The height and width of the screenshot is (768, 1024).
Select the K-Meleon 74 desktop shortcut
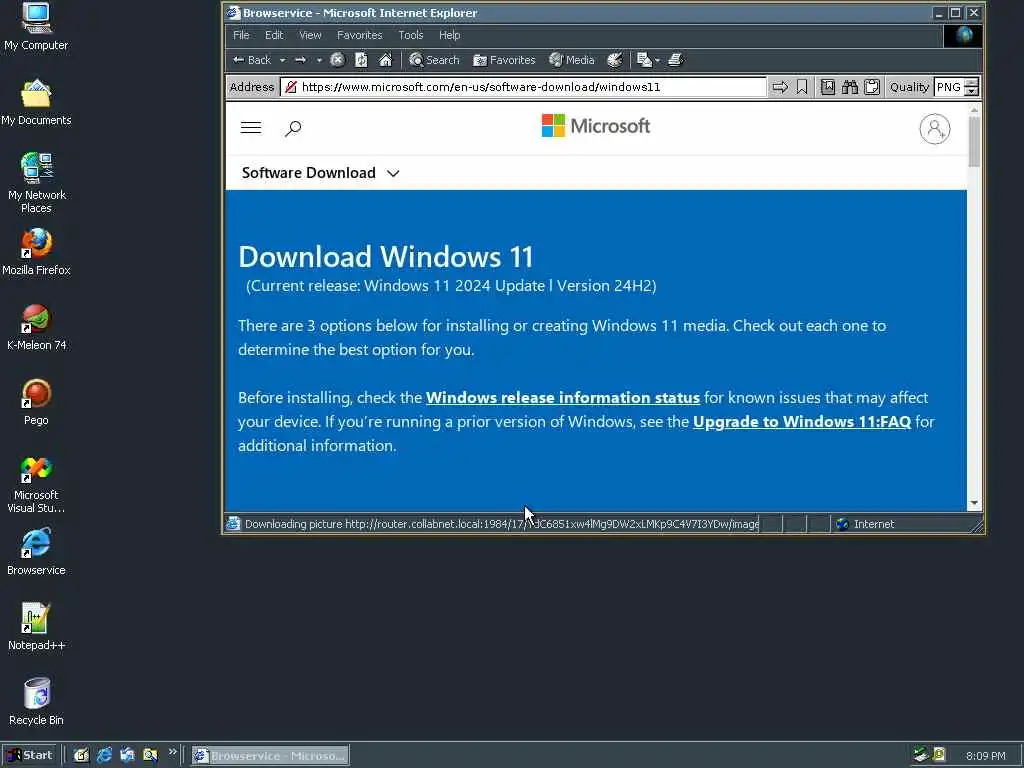pos(36,327)
